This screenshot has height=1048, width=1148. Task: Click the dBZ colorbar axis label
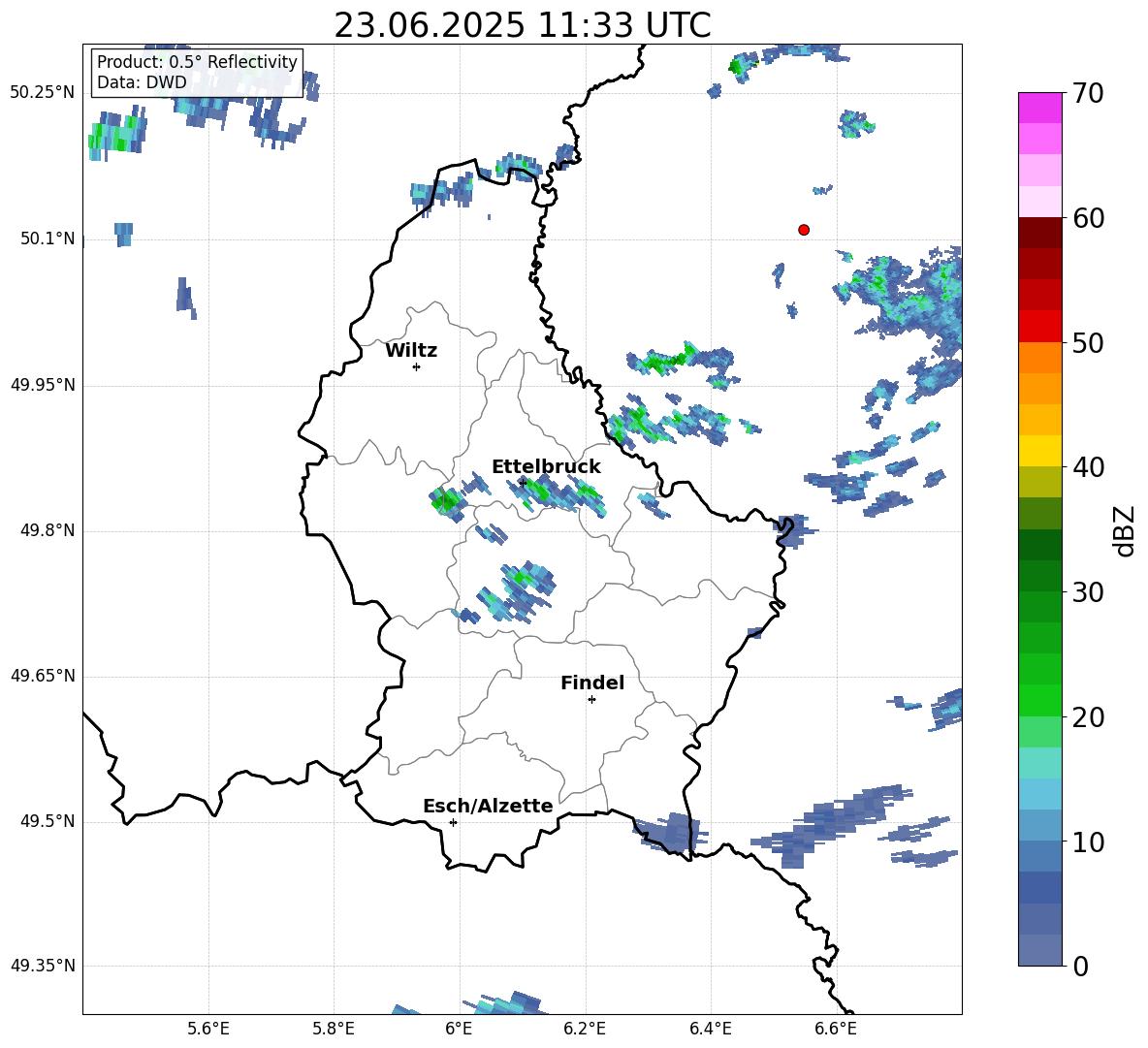[x=1124, y=530]
